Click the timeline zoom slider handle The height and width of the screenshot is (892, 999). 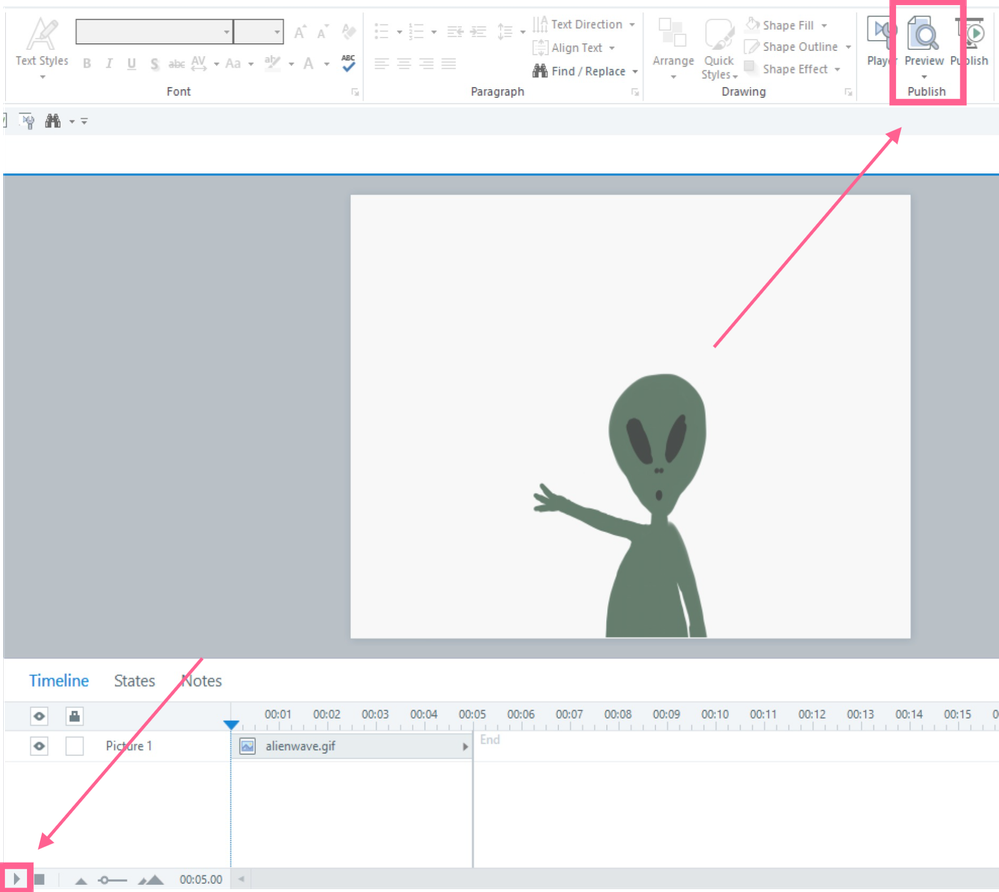coord(104,880)
